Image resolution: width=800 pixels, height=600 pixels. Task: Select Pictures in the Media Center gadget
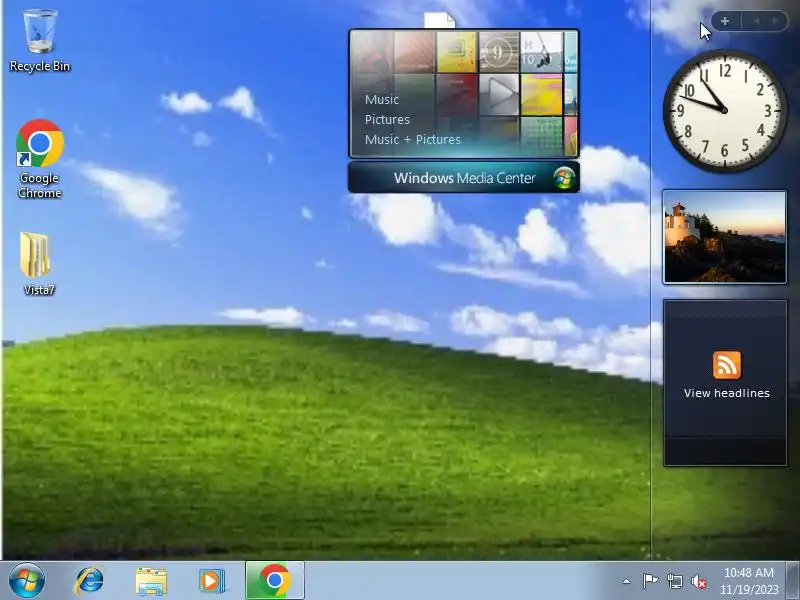(387, 119)
